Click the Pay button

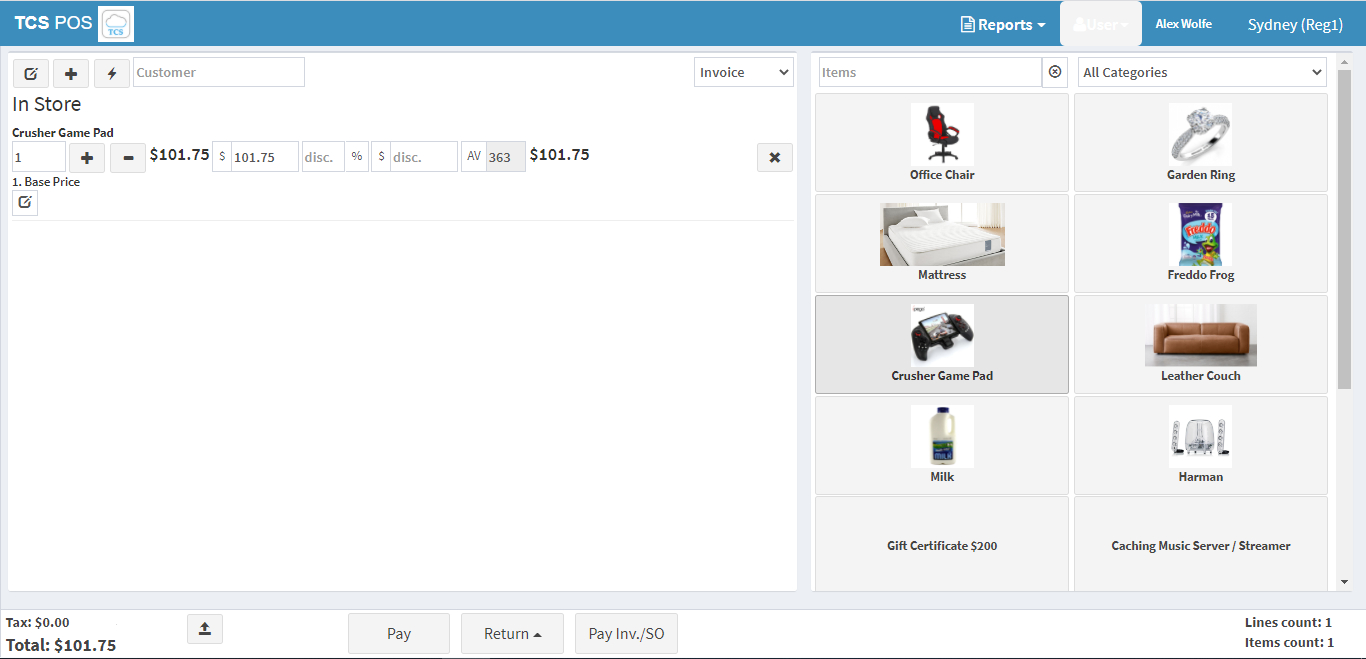pos(398,633)
